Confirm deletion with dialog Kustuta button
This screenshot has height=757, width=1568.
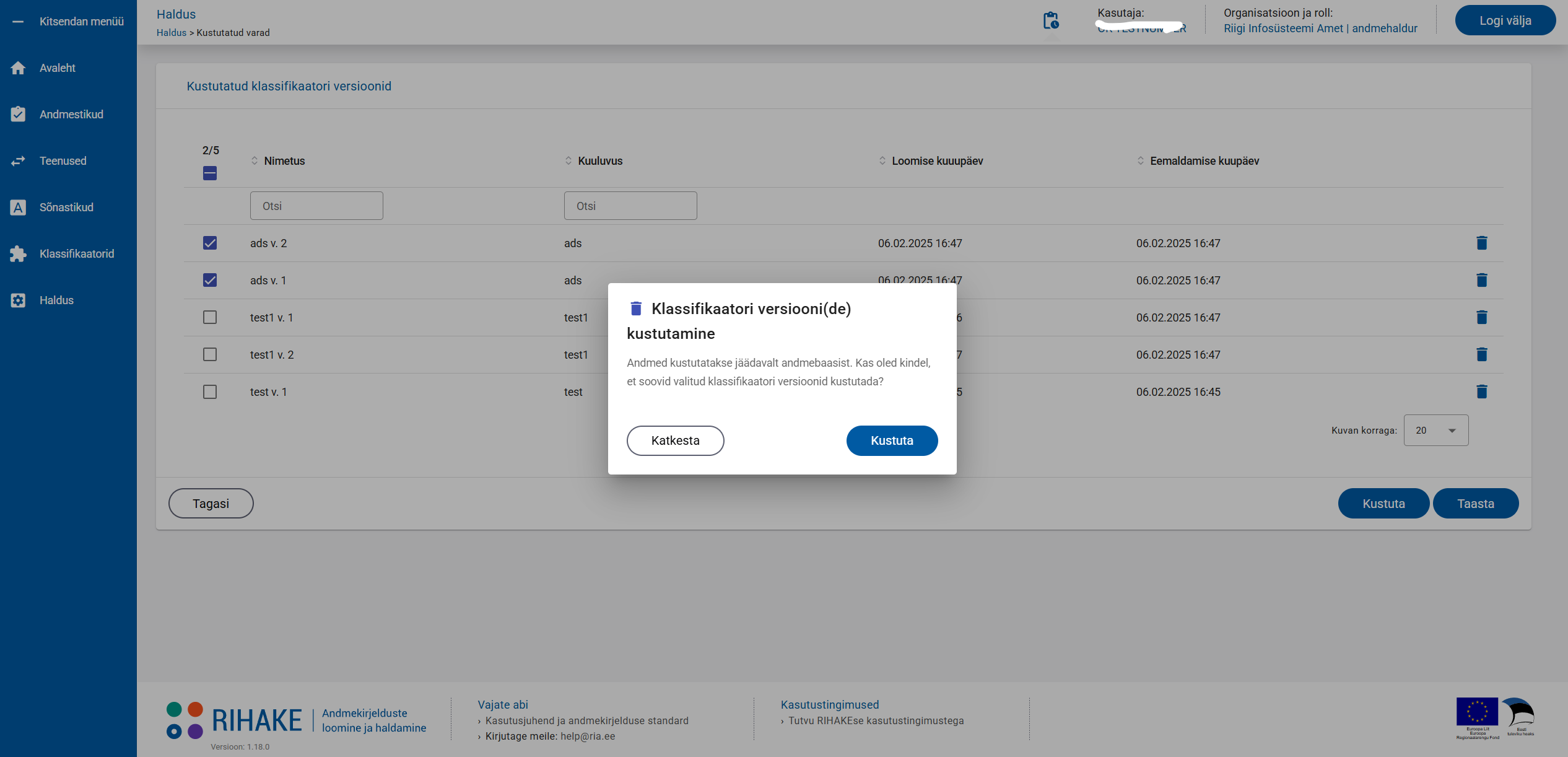(x=892, y=440)
